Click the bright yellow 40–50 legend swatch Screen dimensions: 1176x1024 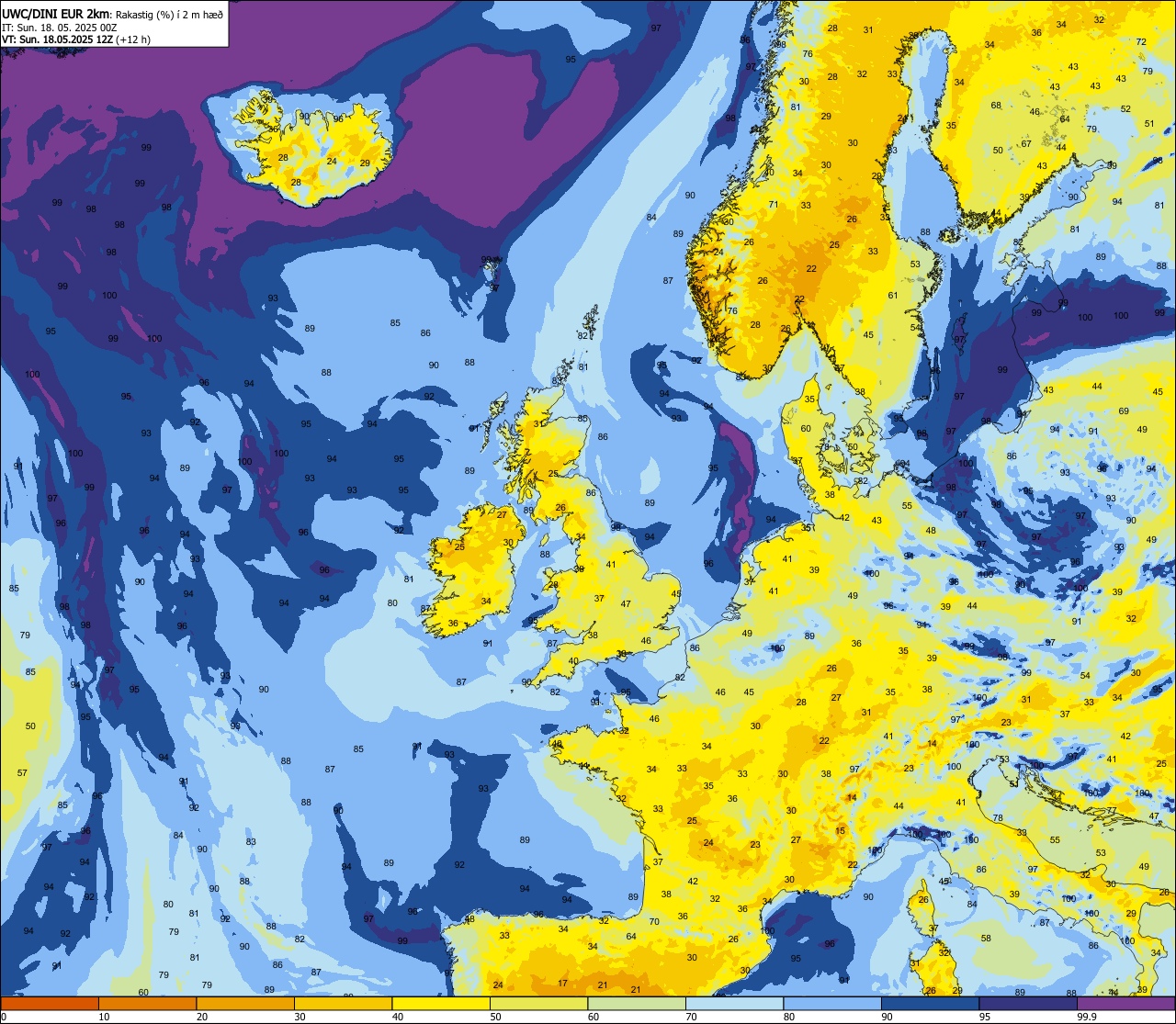pyautogui.click(x=441, y=1003)
